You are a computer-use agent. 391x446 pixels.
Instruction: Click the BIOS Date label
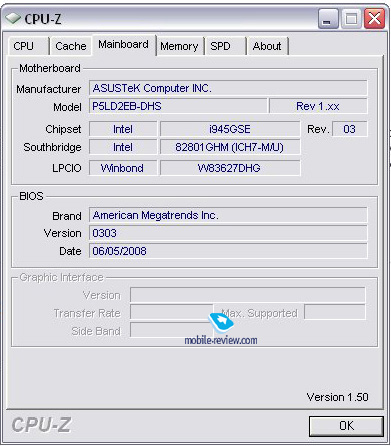click(x=70, y=251)
